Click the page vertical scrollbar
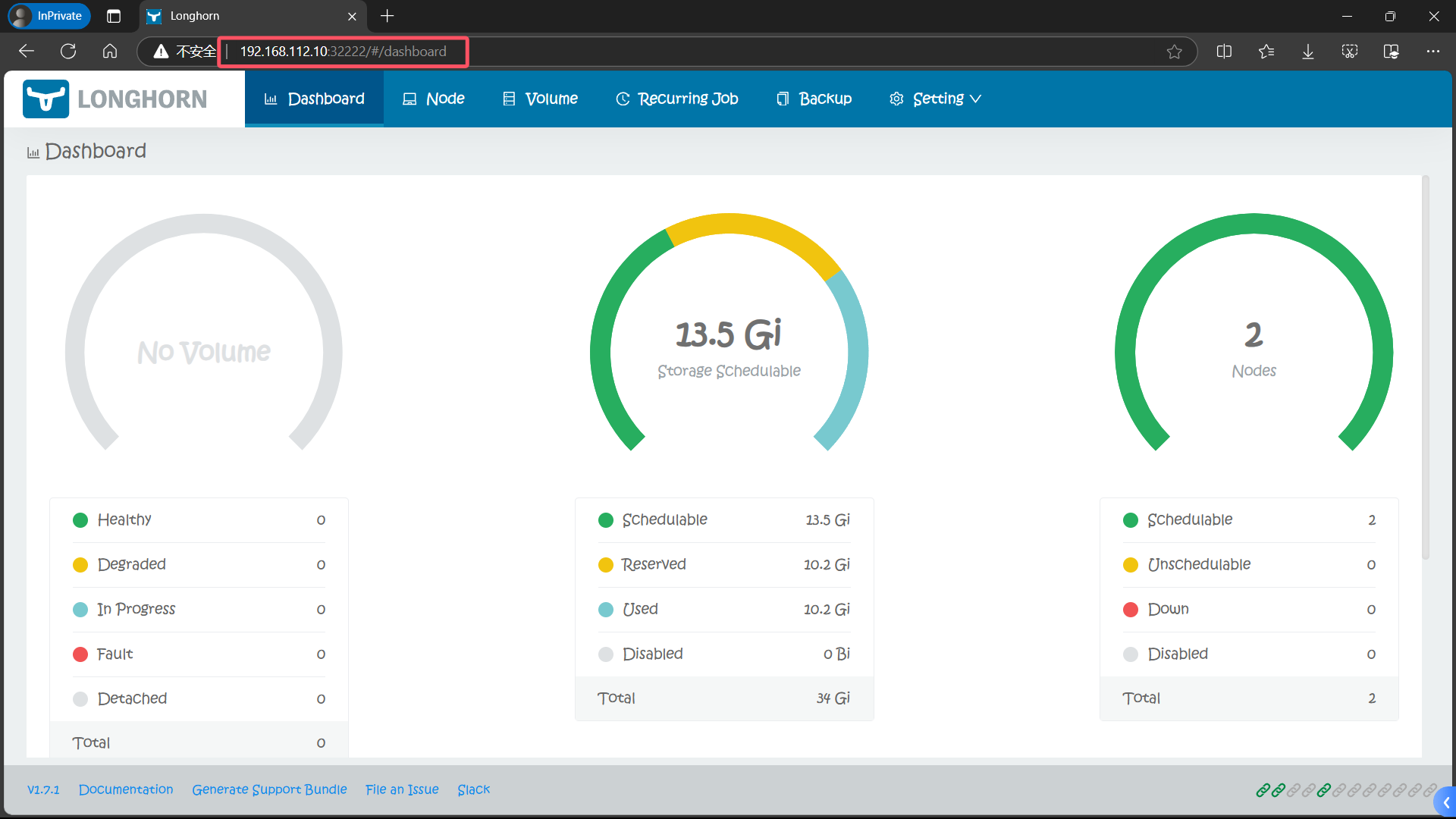The image size is (1456, 819). pyautogui.click(x=1426, y=368)
